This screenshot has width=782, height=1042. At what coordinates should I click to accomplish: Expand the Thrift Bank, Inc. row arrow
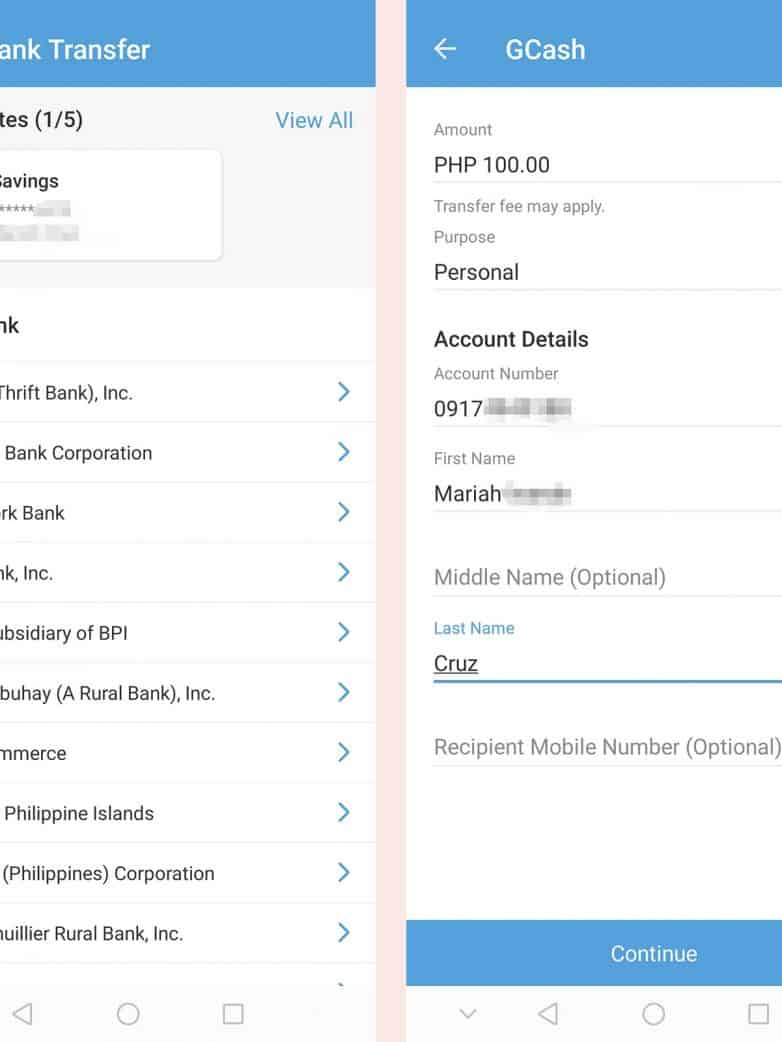click(343, 392)
